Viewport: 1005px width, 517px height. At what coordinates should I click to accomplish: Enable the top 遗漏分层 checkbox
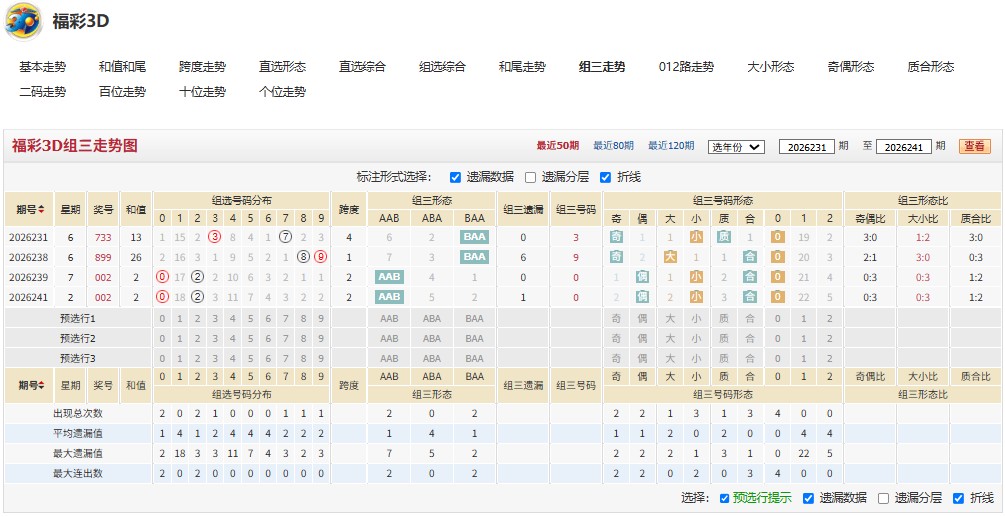pos(530,177)
